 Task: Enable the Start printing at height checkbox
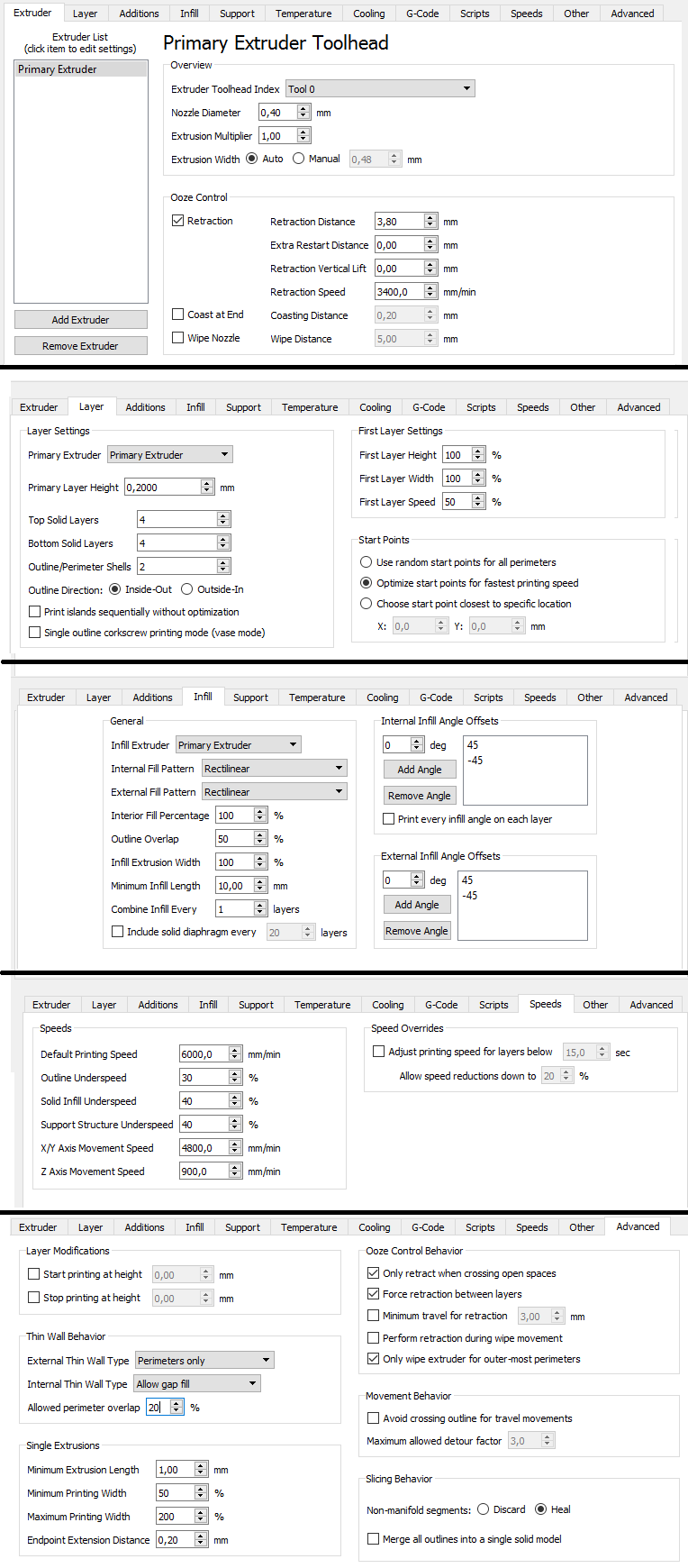coord(34,1274)
